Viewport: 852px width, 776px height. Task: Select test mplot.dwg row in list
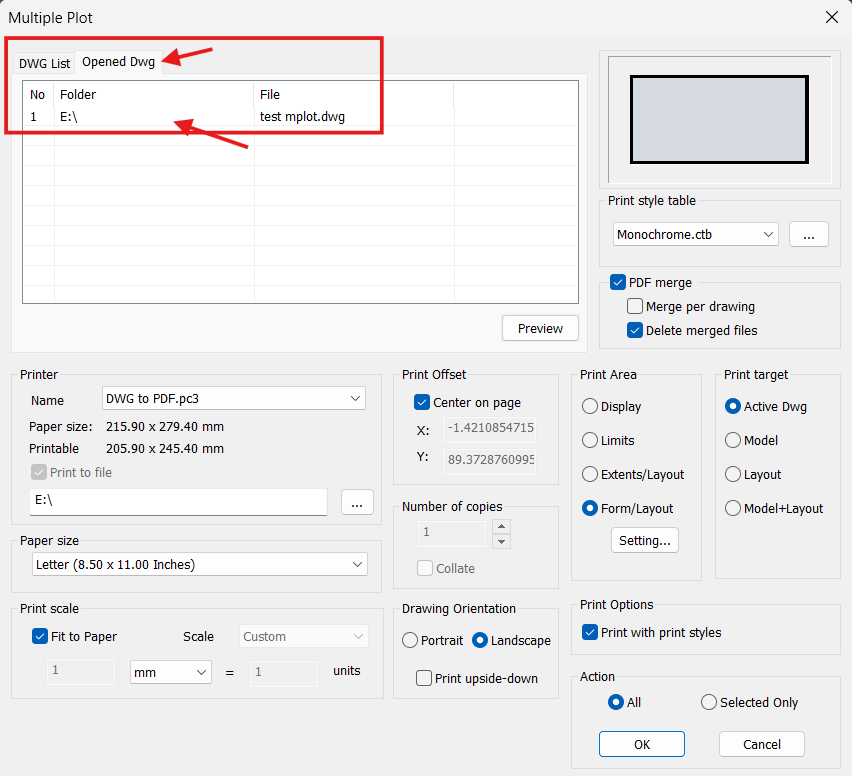tap(300, 117)
